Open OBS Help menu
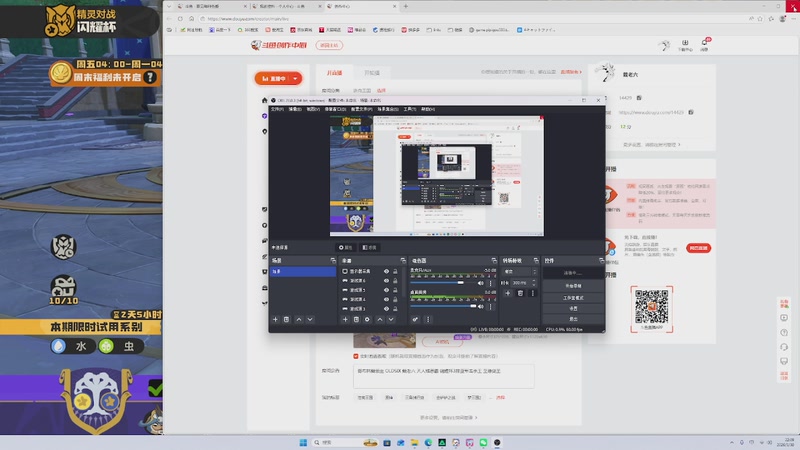The width and height of the screenshot is (800, 450). point(428,109)
